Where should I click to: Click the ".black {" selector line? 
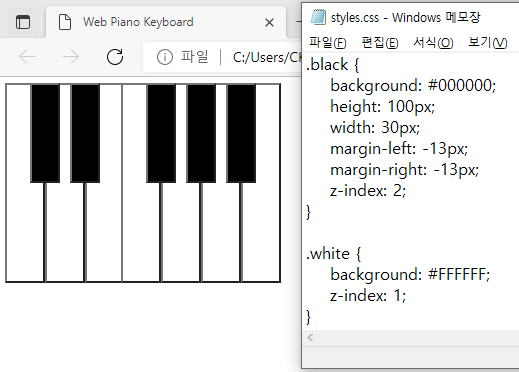(x=333, y=65)
